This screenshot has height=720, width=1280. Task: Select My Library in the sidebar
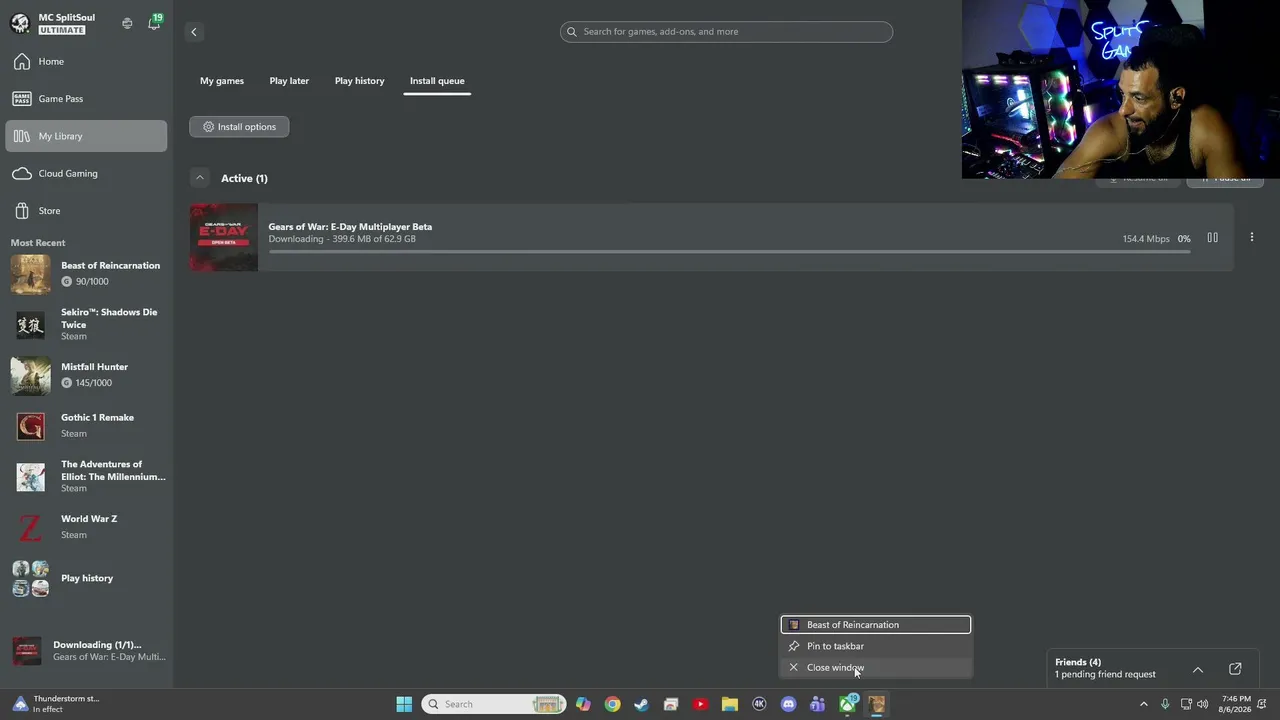pos(86,136)
